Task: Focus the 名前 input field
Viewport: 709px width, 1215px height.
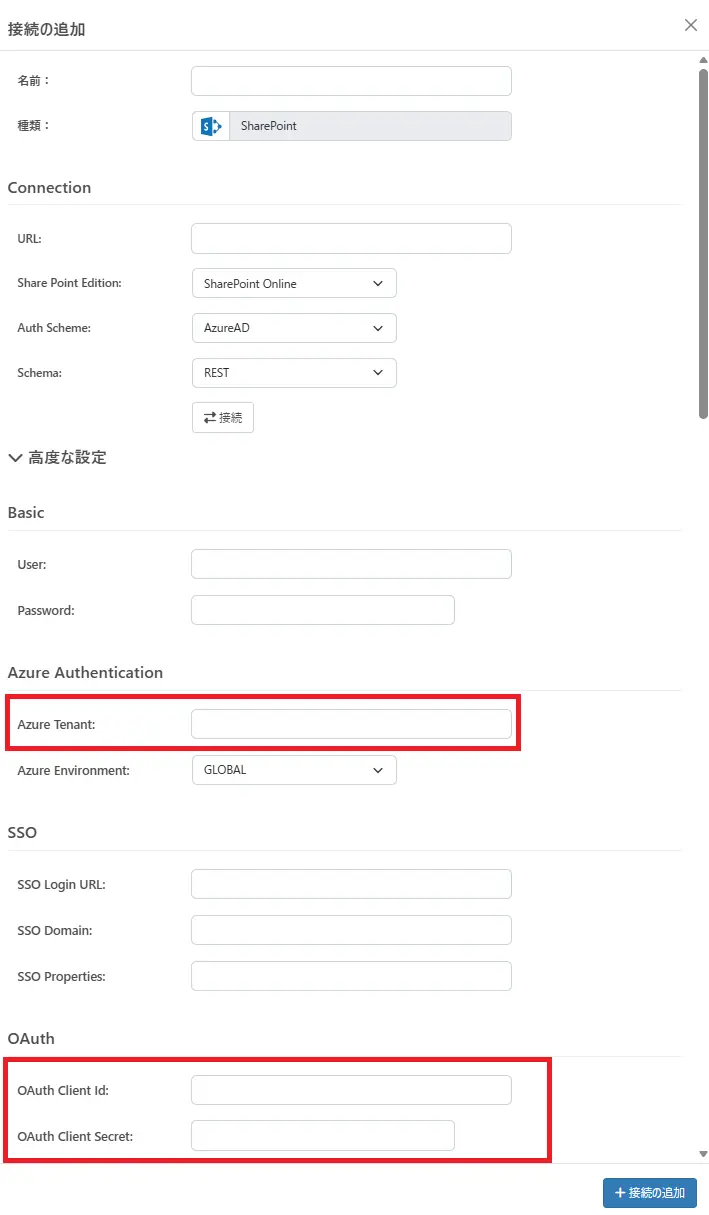Action: [x=351, y=80]
